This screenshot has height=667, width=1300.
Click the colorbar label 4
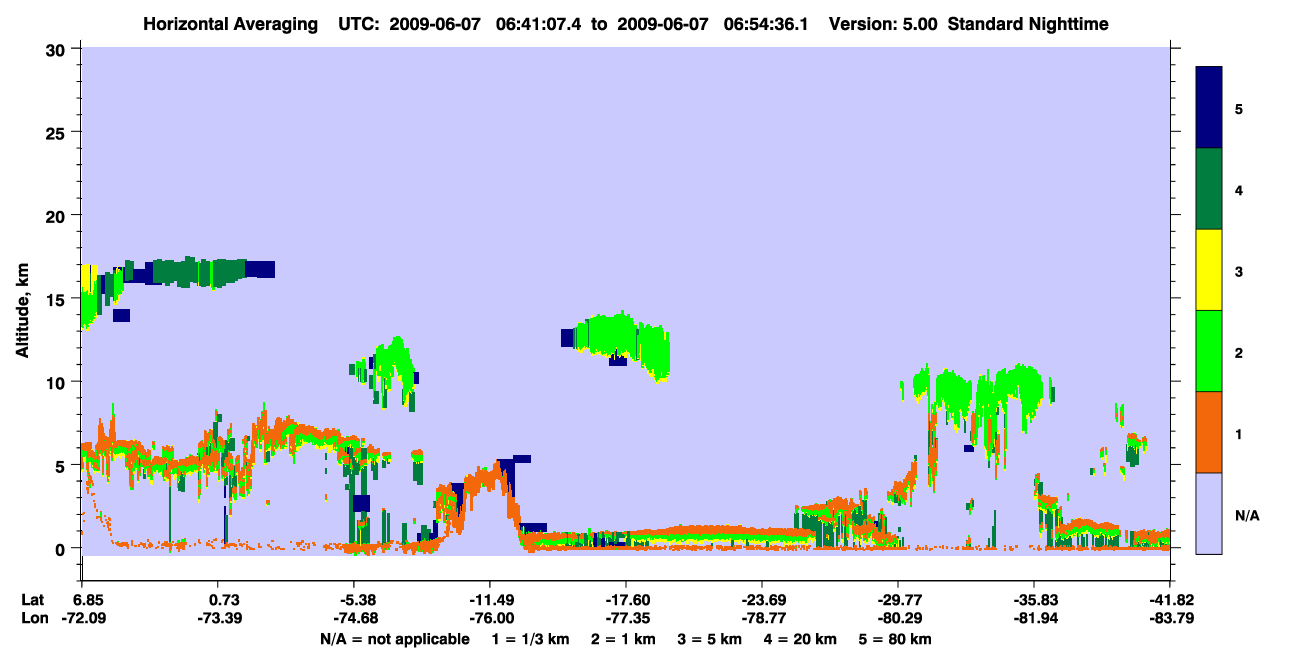(x=1239, y=189)
